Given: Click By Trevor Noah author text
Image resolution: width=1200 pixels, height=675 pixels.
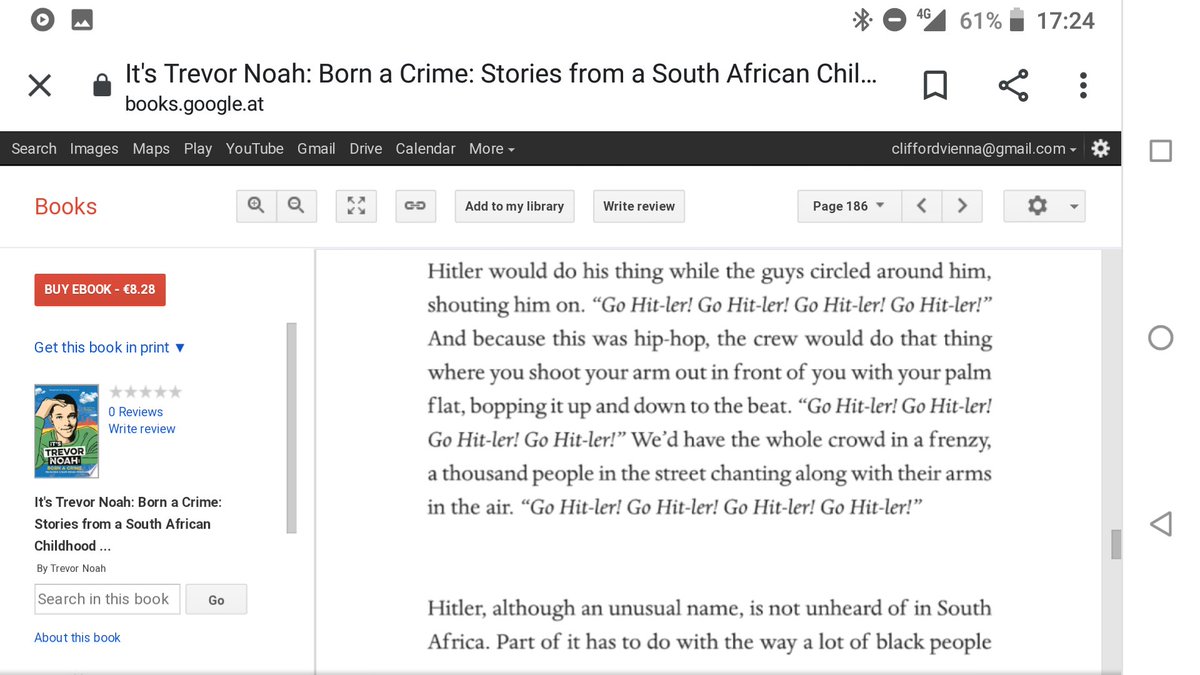Looking at the screenshot, I should coord(70,568).
